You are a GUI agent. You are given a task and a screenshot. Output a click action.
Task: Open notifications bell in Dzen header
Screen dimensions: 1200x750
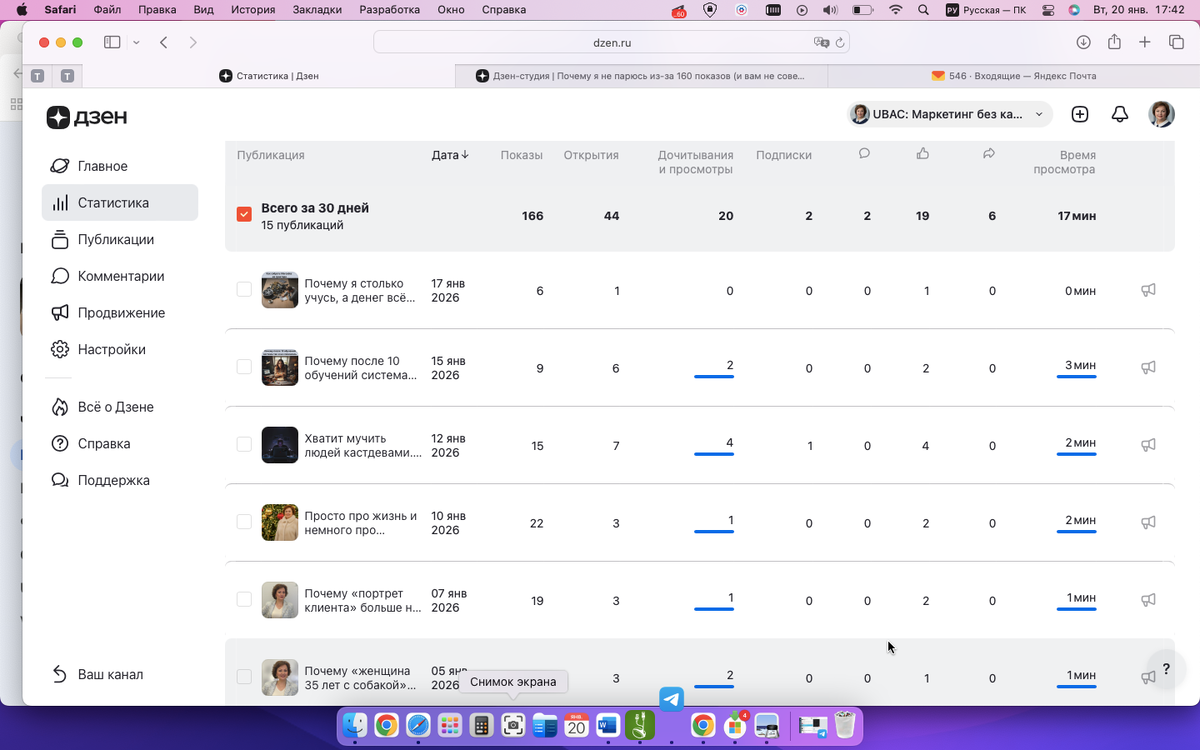(1120, 114)
